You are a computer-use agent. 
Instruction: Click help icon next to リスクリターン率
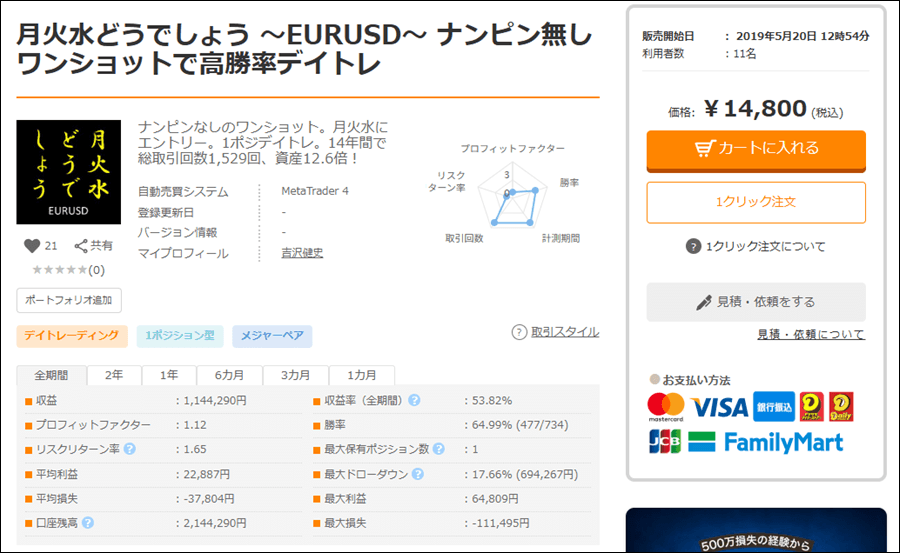point(129,449)
